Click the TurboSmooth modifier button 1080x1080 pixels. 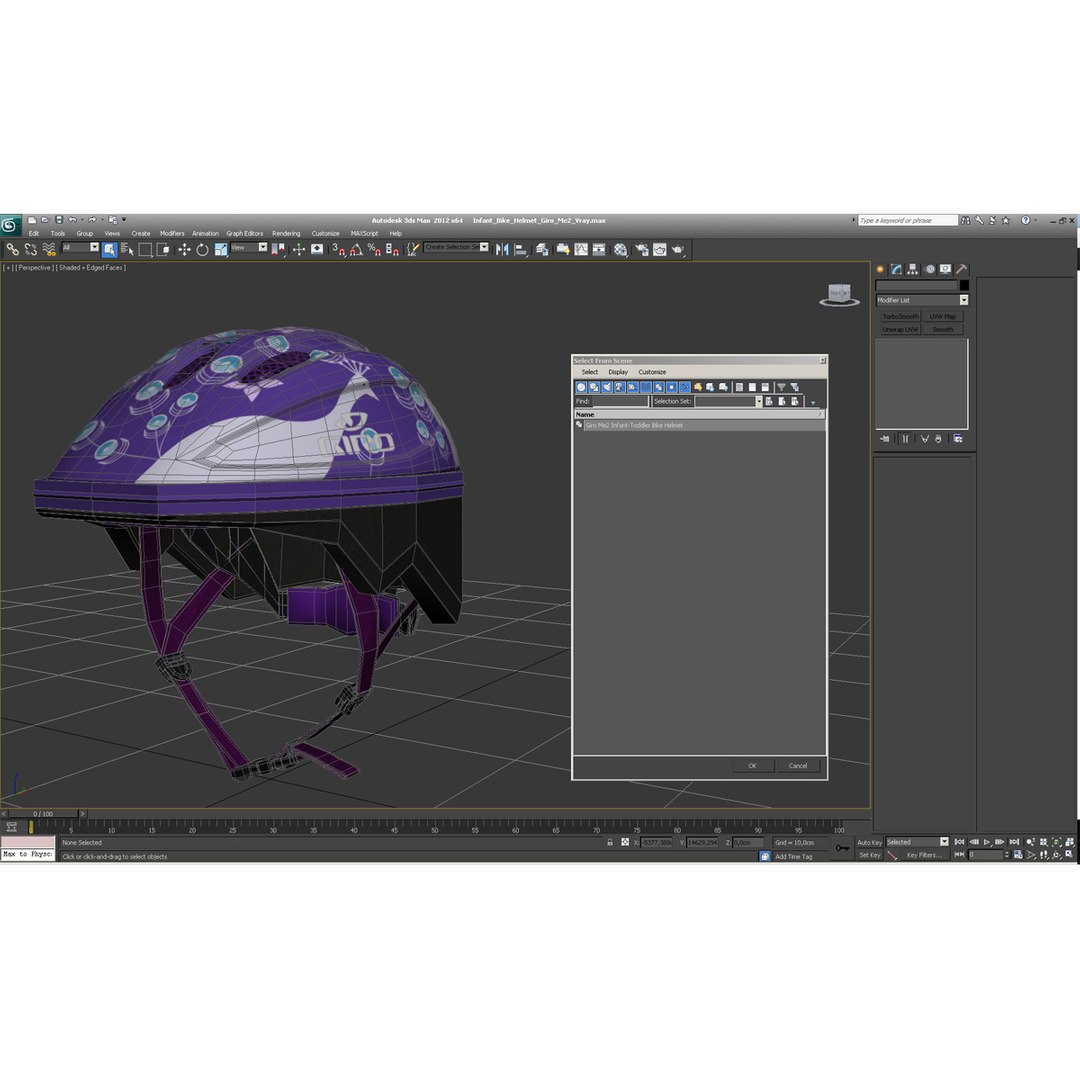(x=900, y=317)
